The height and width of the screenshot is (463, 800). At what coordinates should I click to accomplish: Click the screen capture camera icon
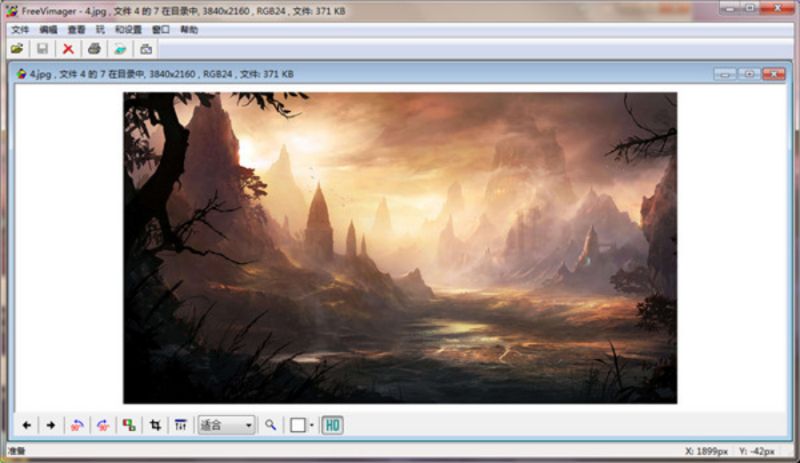point(146,49)
